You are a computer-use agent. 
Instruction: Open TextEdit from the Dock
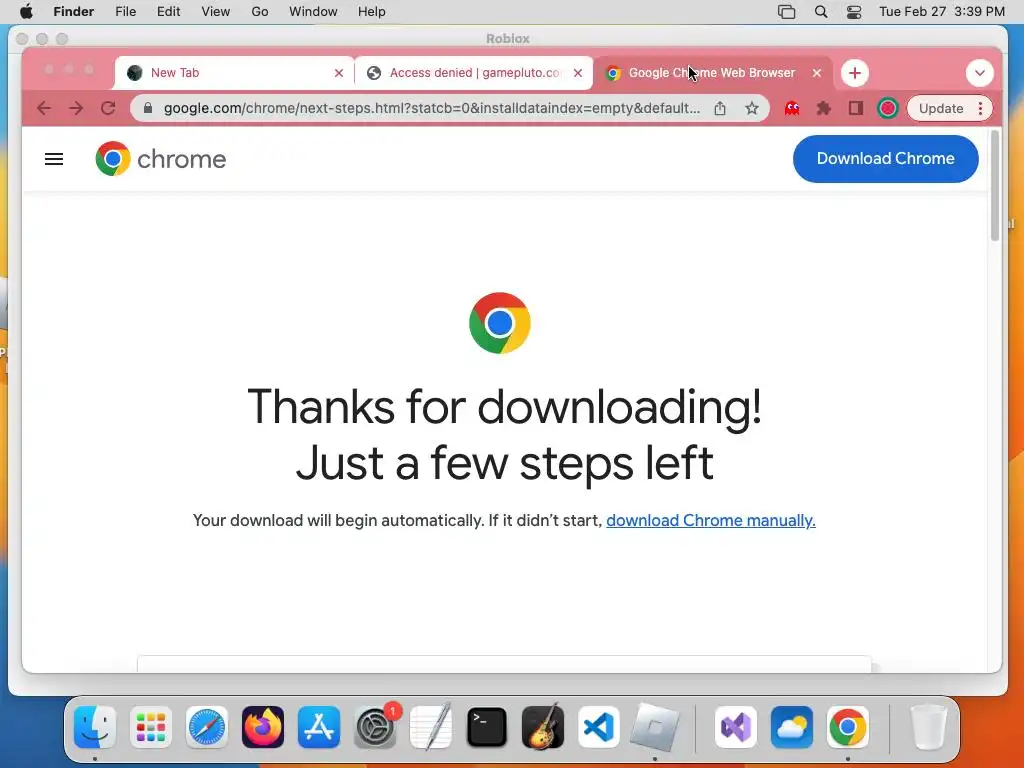430,727
